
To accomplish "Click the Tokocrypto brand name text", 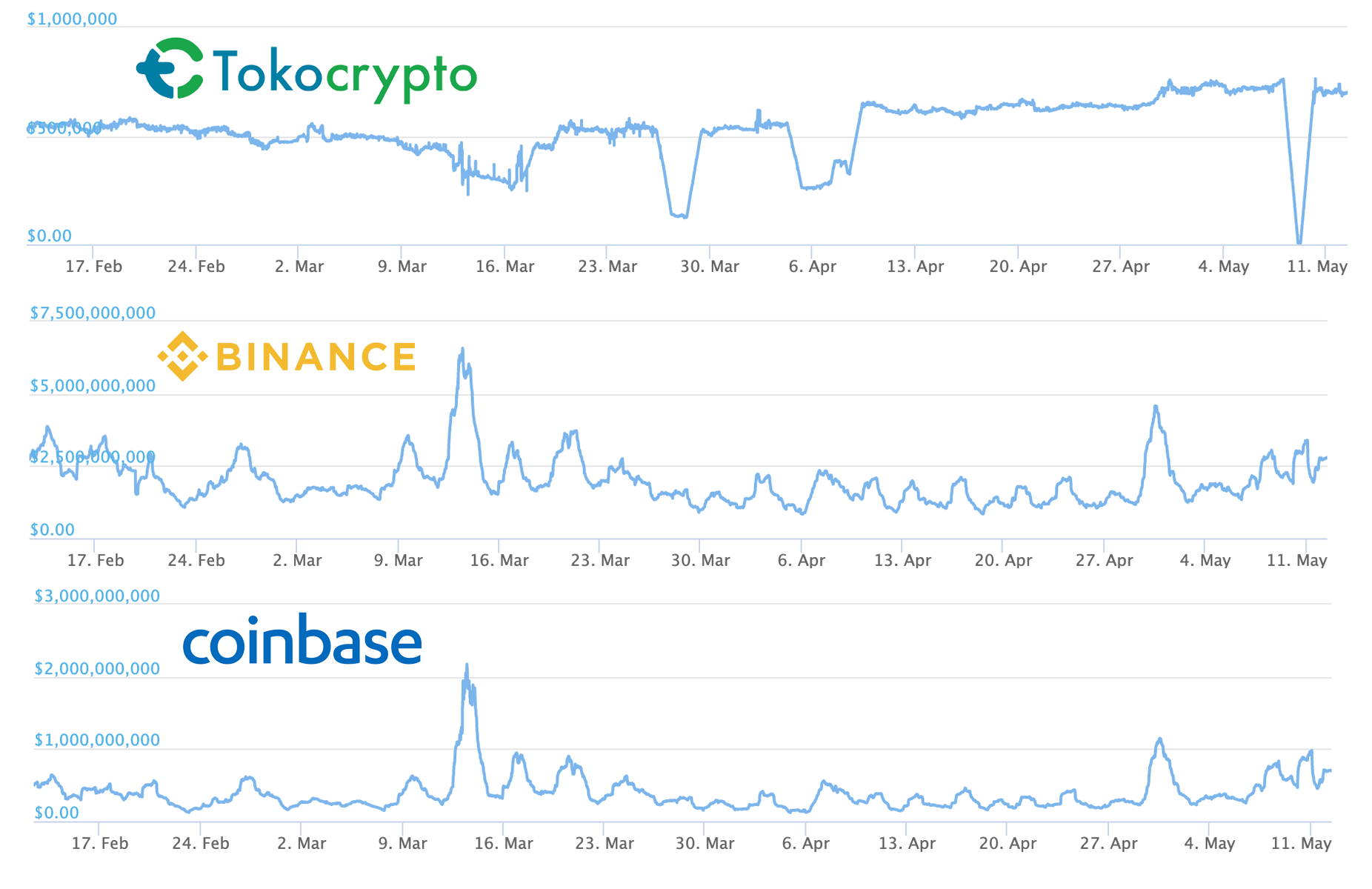I will [344, 74].
